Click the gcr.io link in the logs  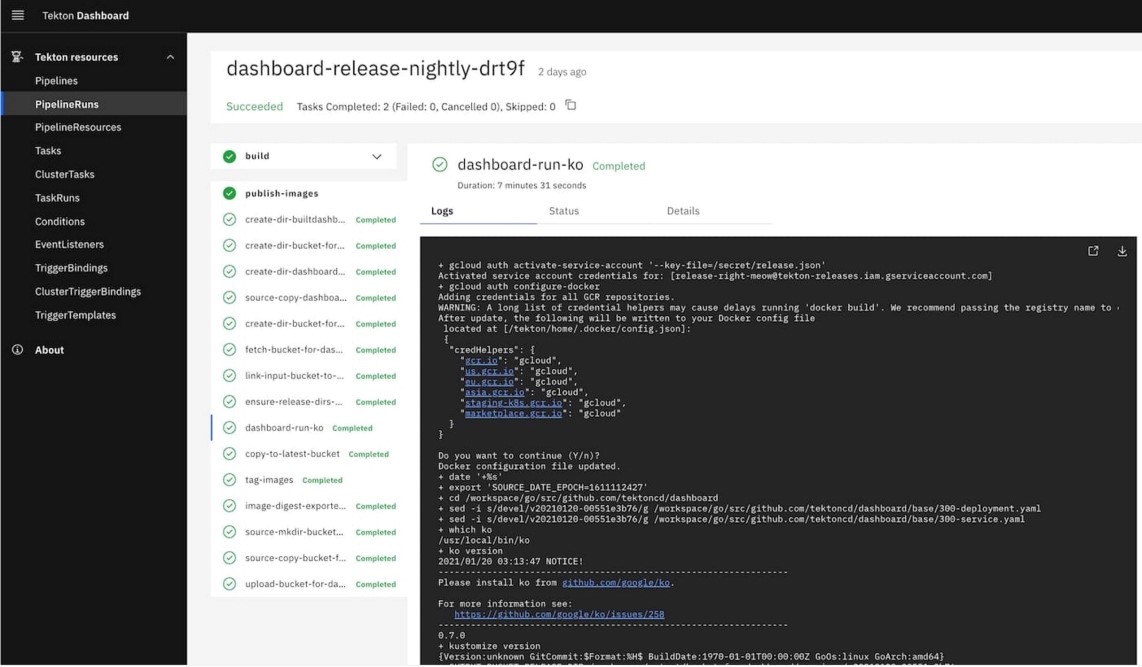pos(481,360)
